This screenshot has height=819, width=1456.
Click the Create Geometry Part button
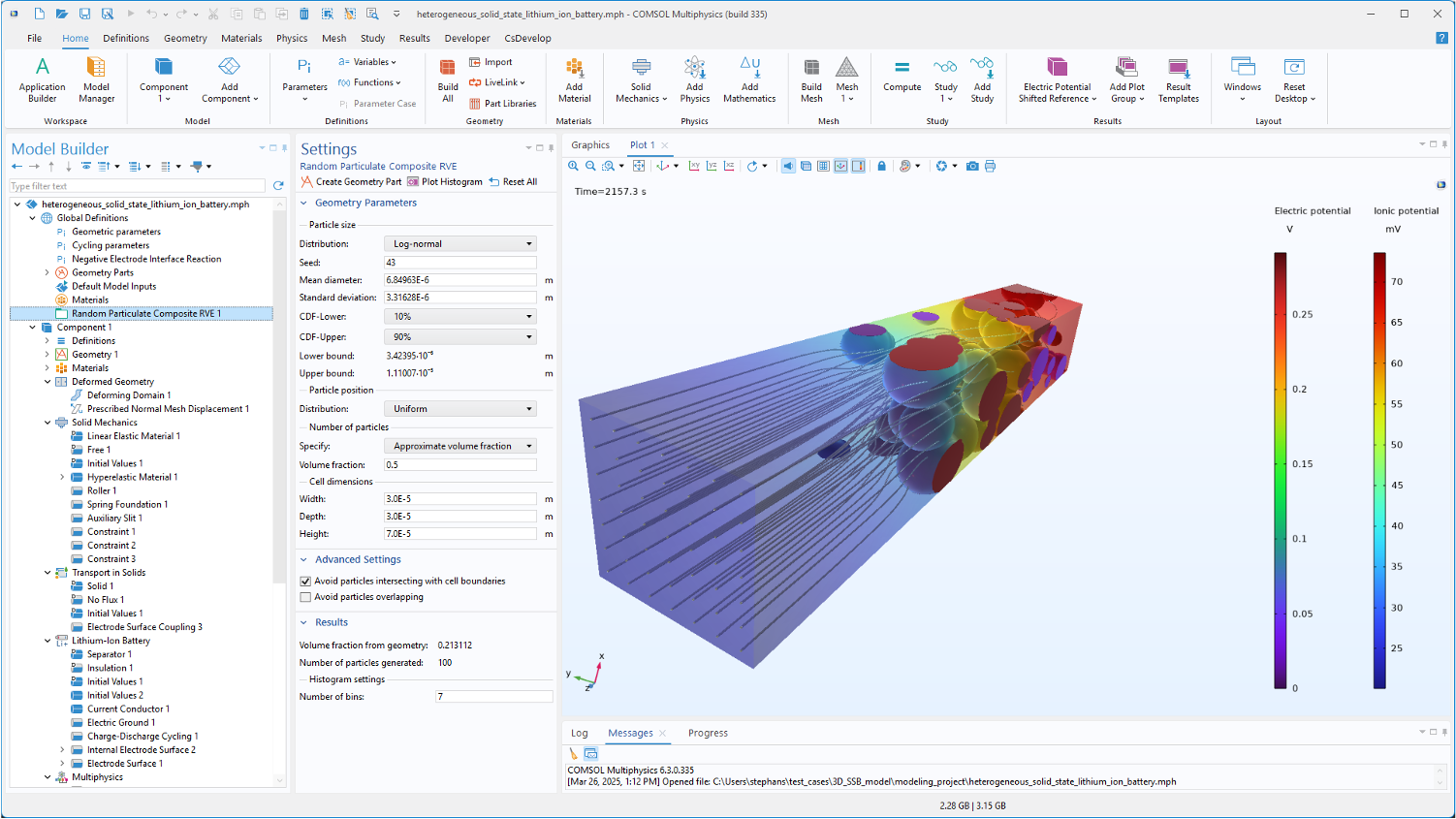(x=351, y=182)
